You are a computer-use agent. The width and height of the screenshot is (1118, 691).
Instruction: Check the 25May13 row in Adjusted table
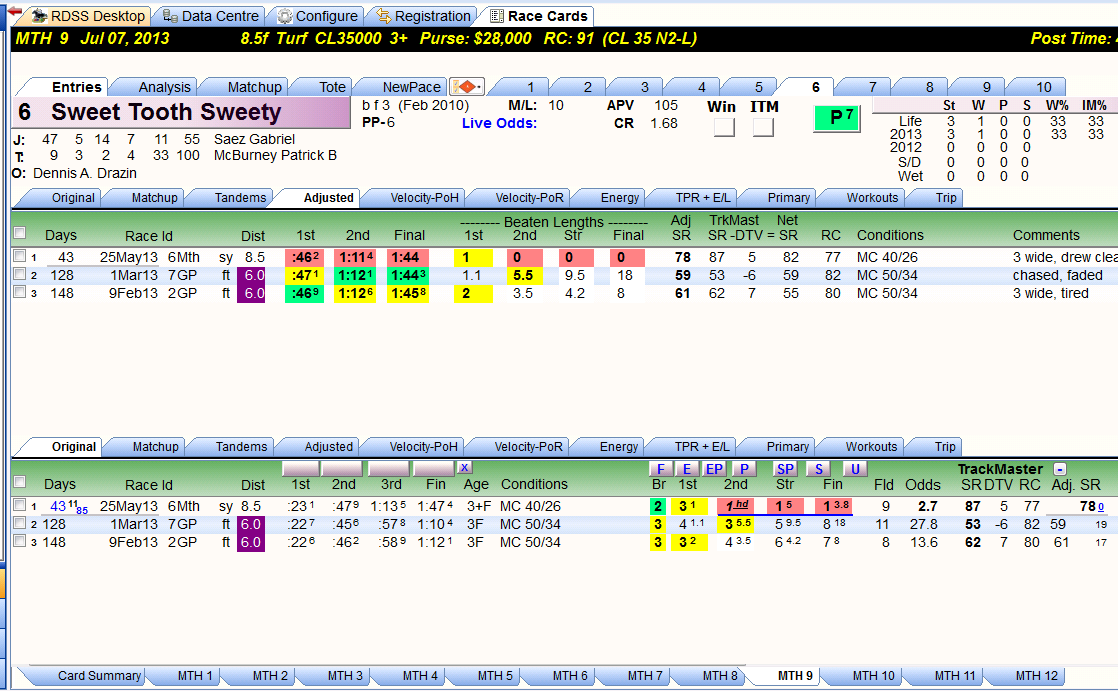(x=20, y=256)
